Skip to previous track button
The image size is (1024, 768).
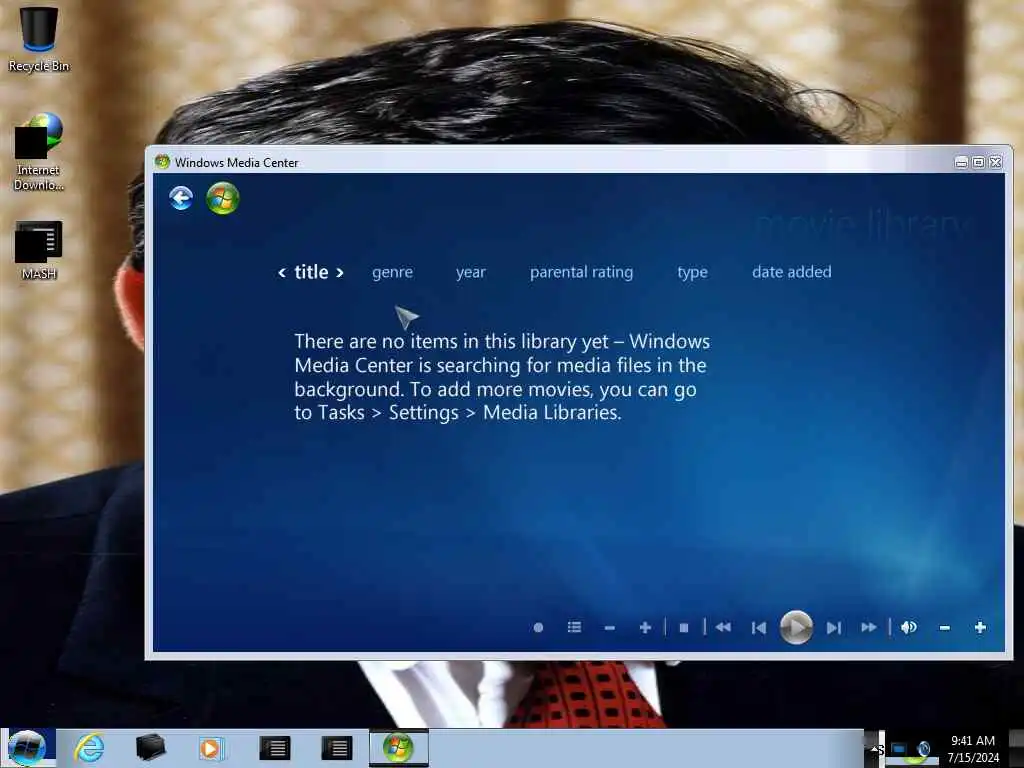(x=758, y=628)
